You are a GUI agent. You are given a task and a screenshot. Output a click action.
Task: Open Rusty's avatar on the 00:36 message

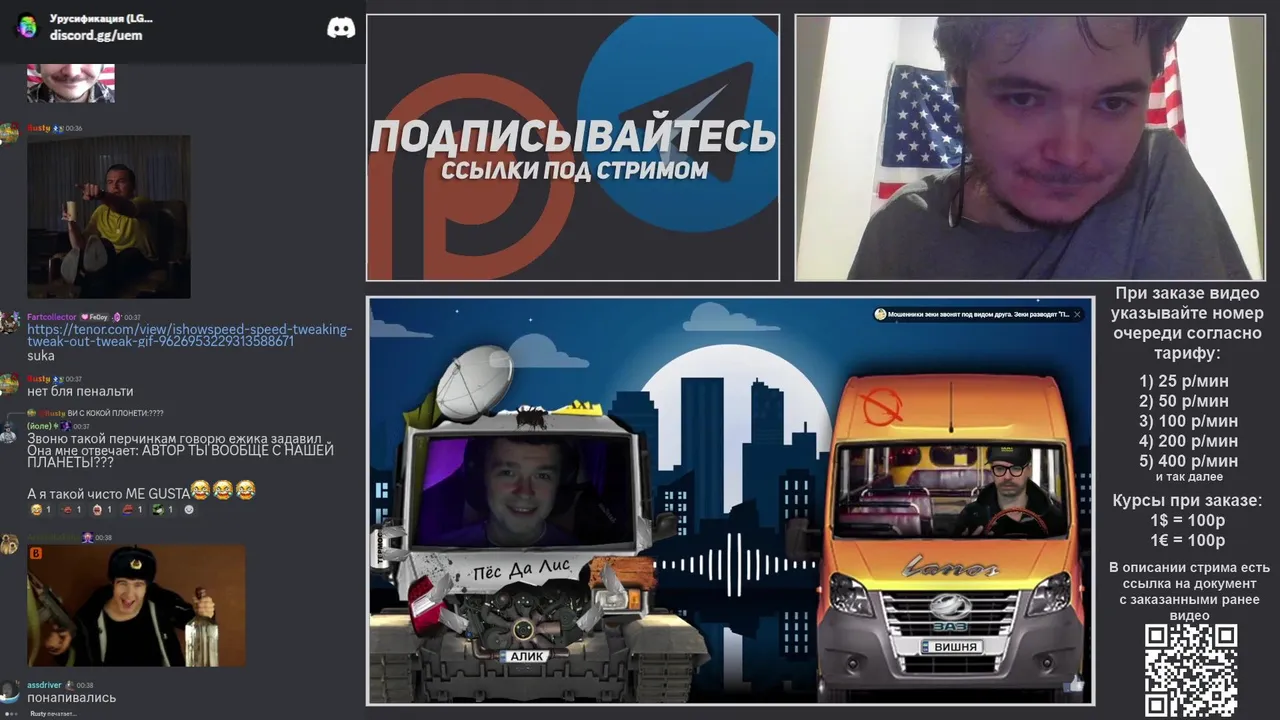9,133
